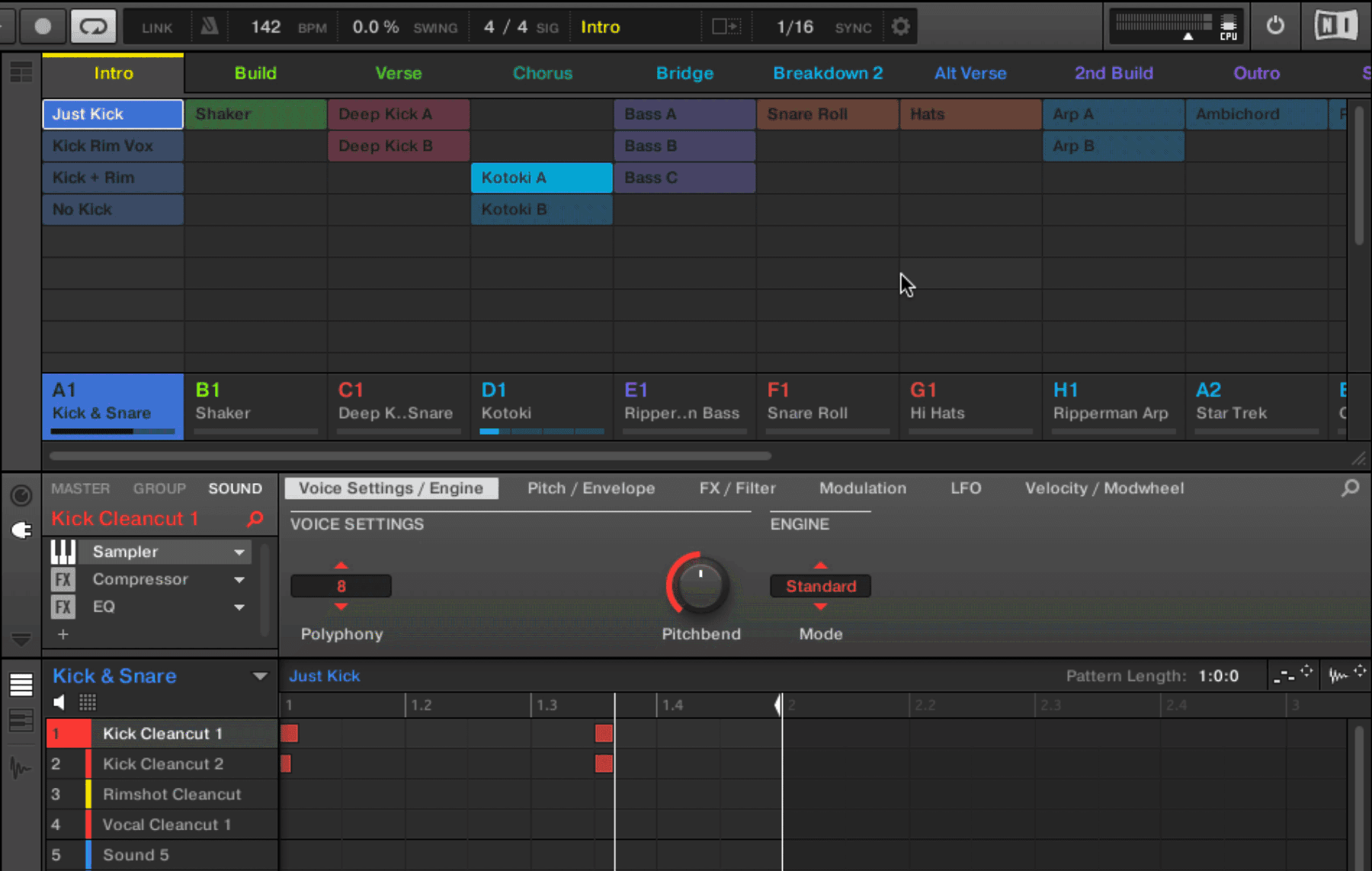Screen dimensions: 1372x871
Task: Enable loop mode in the transport bar
Action: point(93,26)
